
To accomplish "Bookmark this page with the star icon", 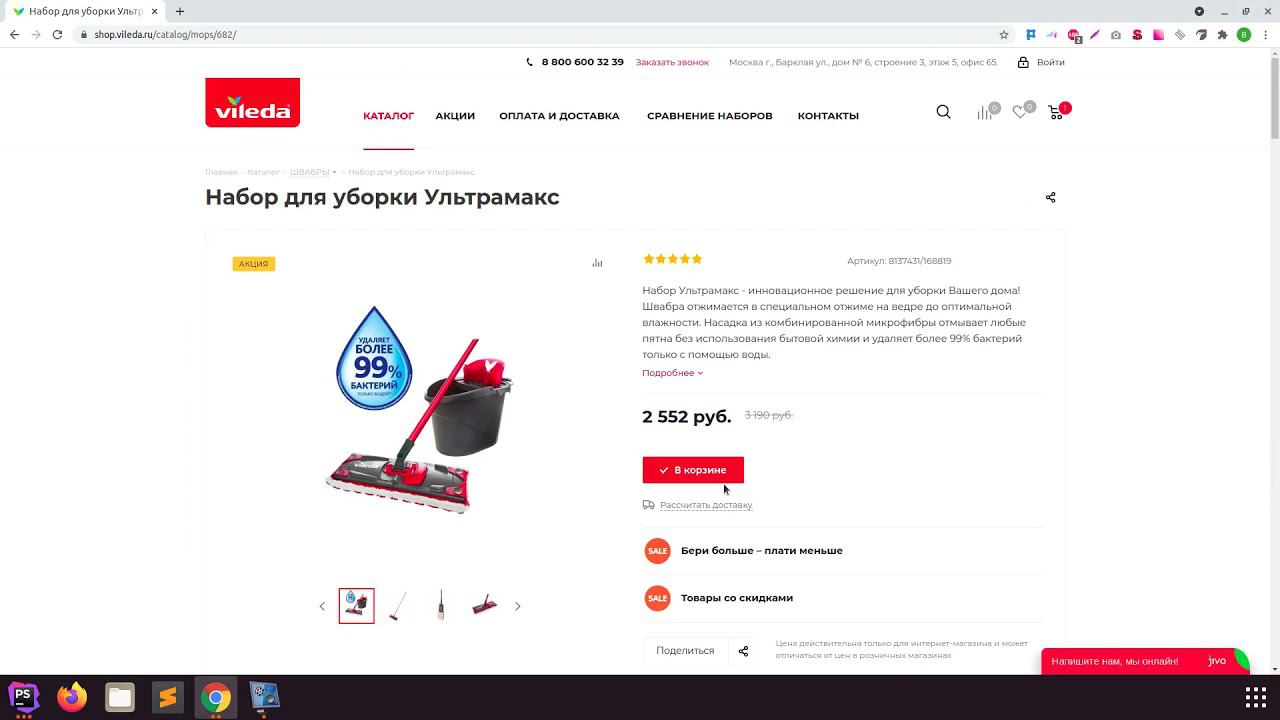I will [1004, 34].
